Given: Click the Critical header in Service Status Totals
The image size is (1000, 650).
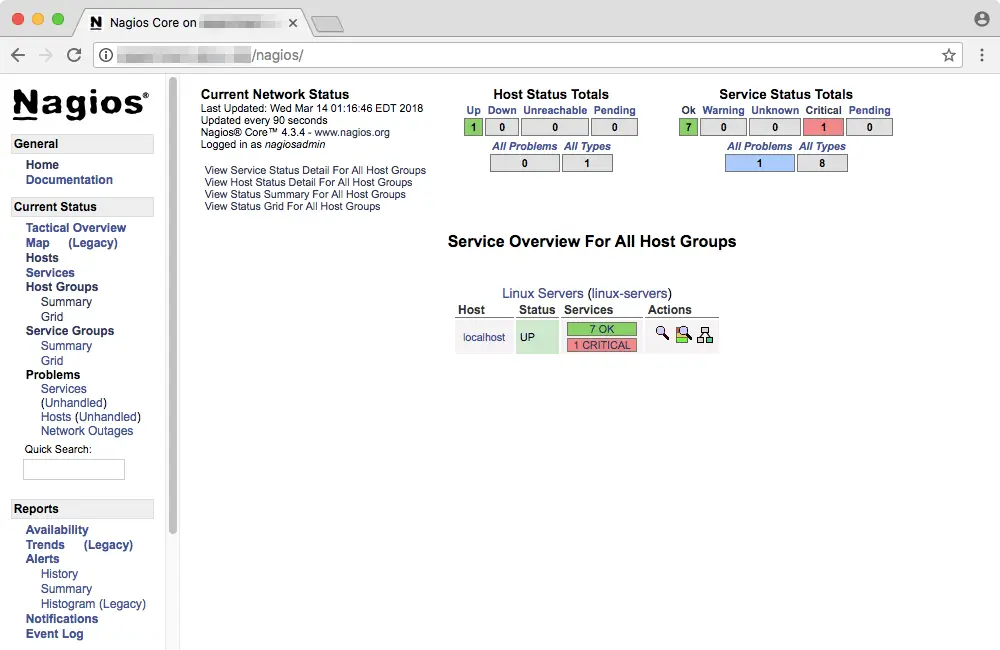Looking at the screenshot, I should (823, 110).
